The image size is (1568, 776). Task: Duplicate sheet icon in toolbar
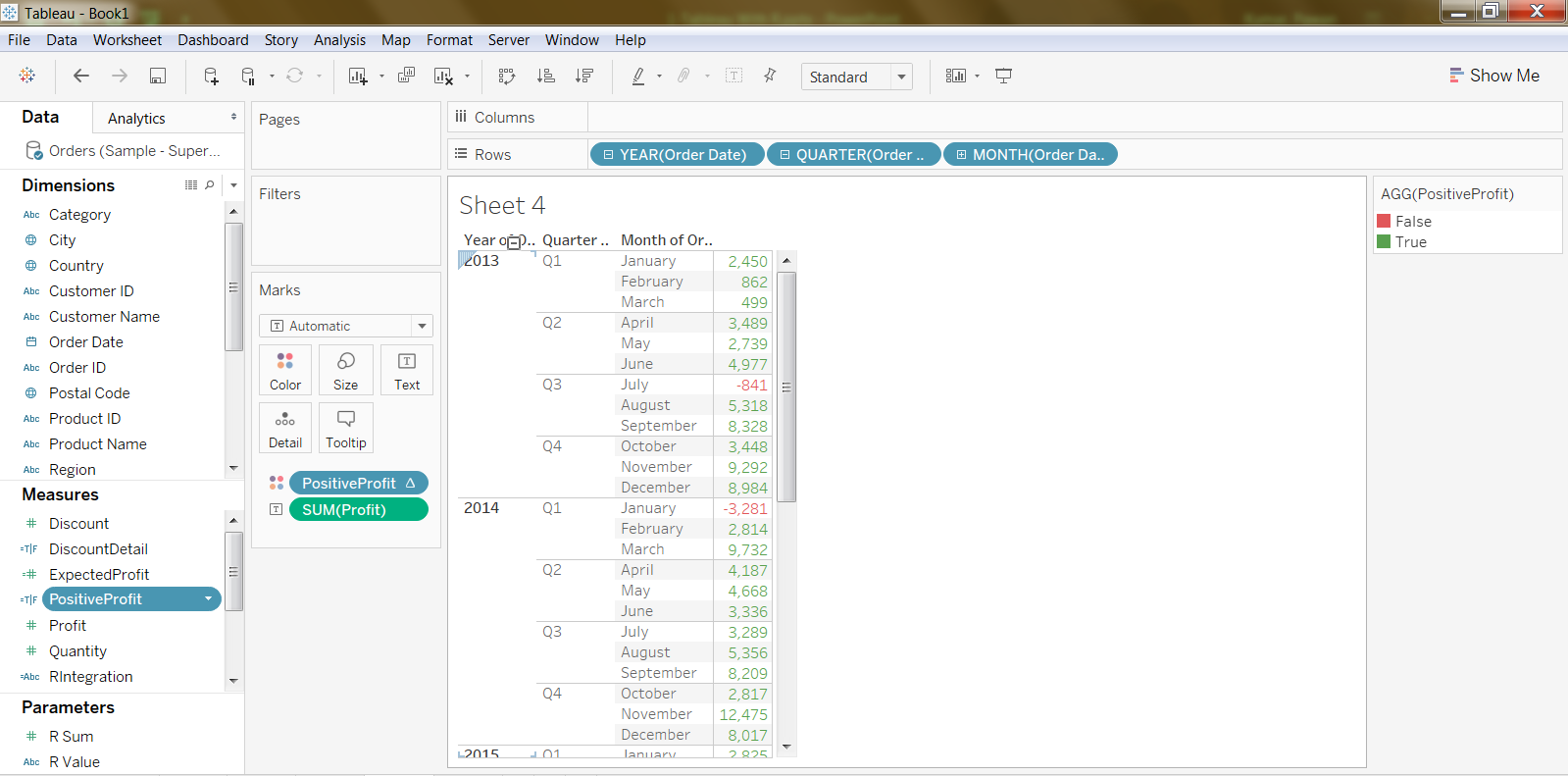(x=406, y=76)
